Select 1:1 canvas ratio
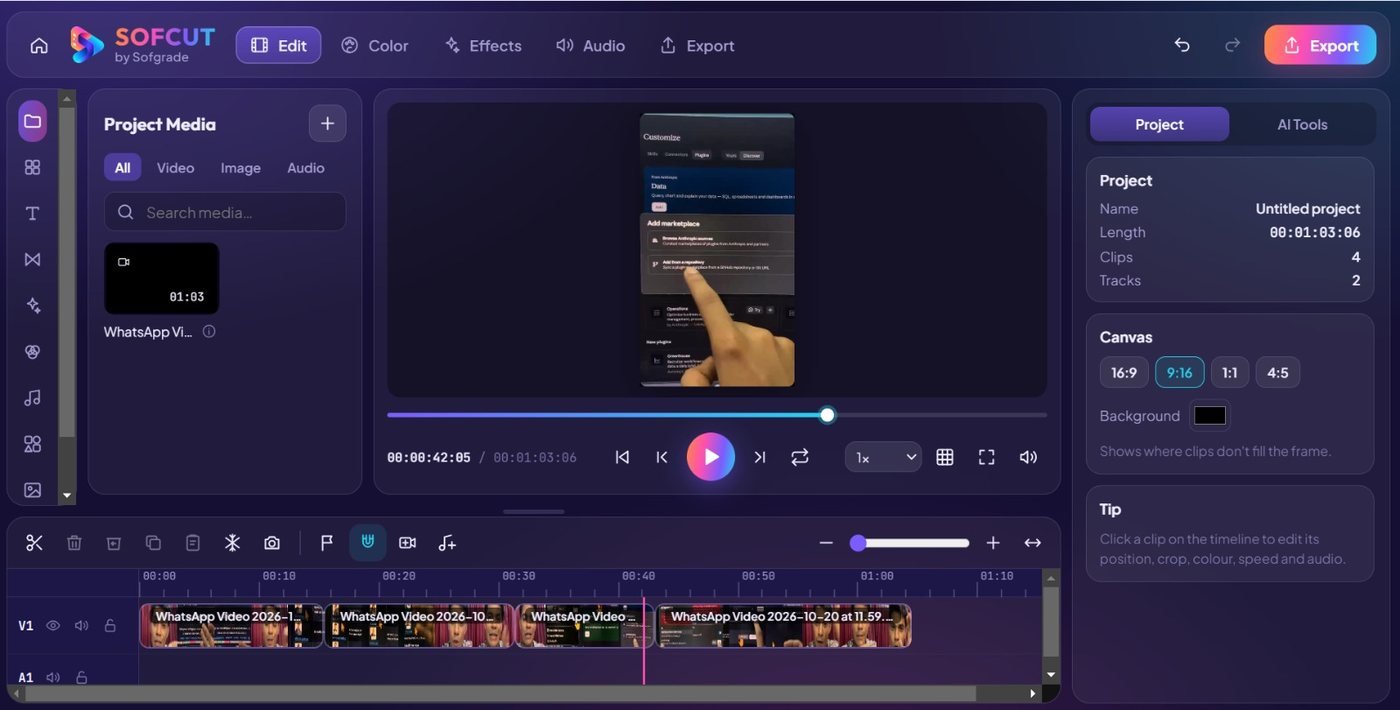 1229,372
